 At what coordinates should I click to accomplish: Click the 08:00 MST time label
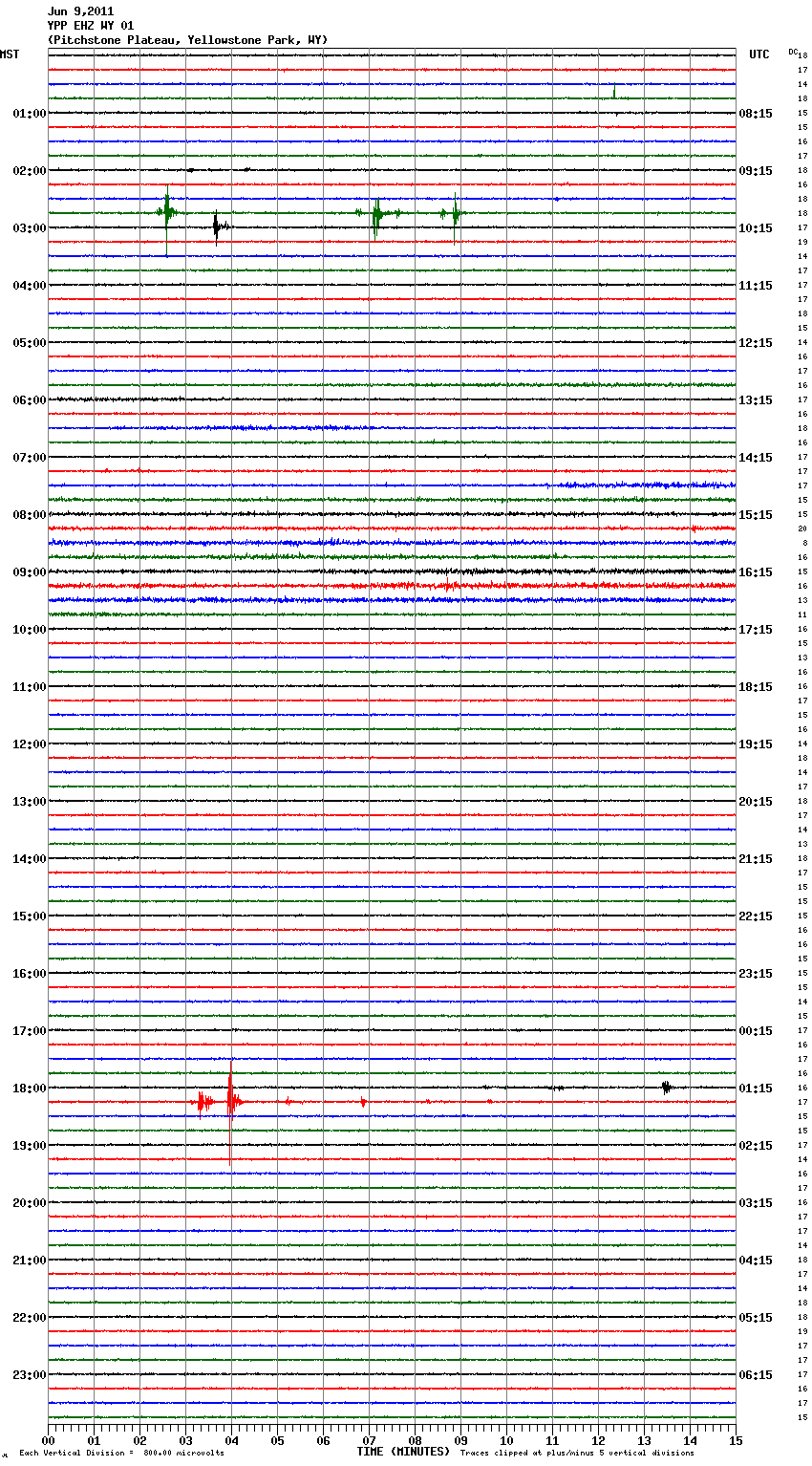[x=30, y=515]
